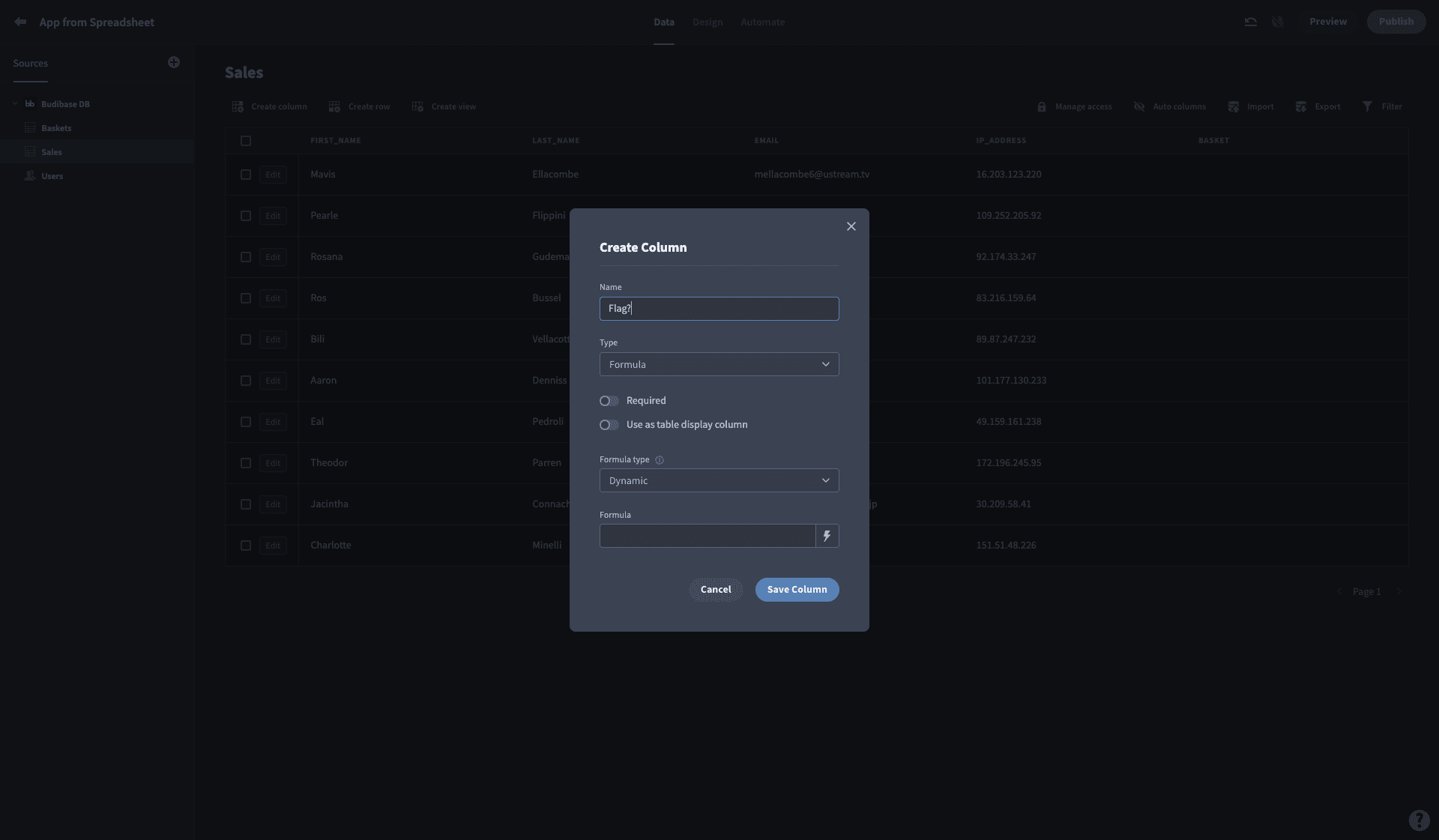
Task: Switch to the Automate tab
Action: pos(762,22)
